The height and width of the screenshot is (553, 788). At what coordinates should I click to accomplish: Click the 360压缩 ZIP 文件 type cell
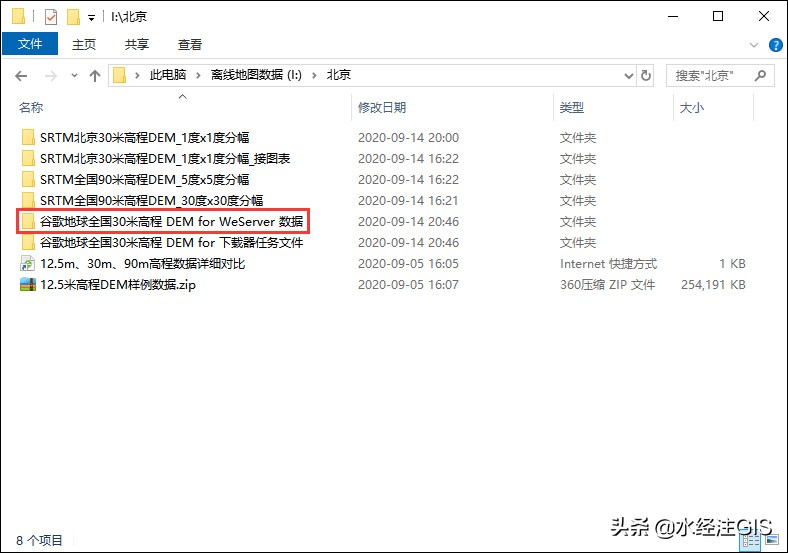pos(608,285)
